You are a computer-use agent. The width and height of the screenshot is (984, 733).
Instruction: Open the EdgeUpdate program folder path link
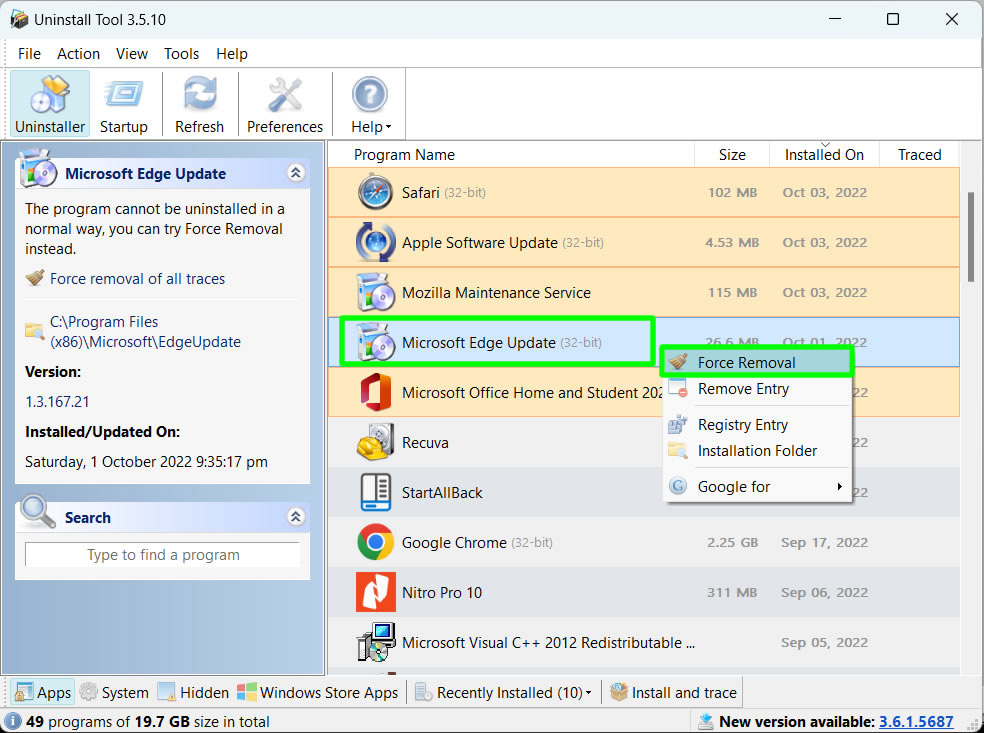coord(145,332)
